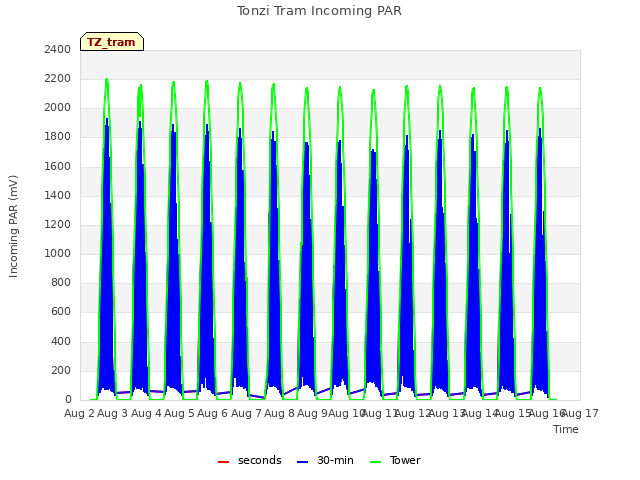Click the 1400 y-axis tick label

click(58, 196)
